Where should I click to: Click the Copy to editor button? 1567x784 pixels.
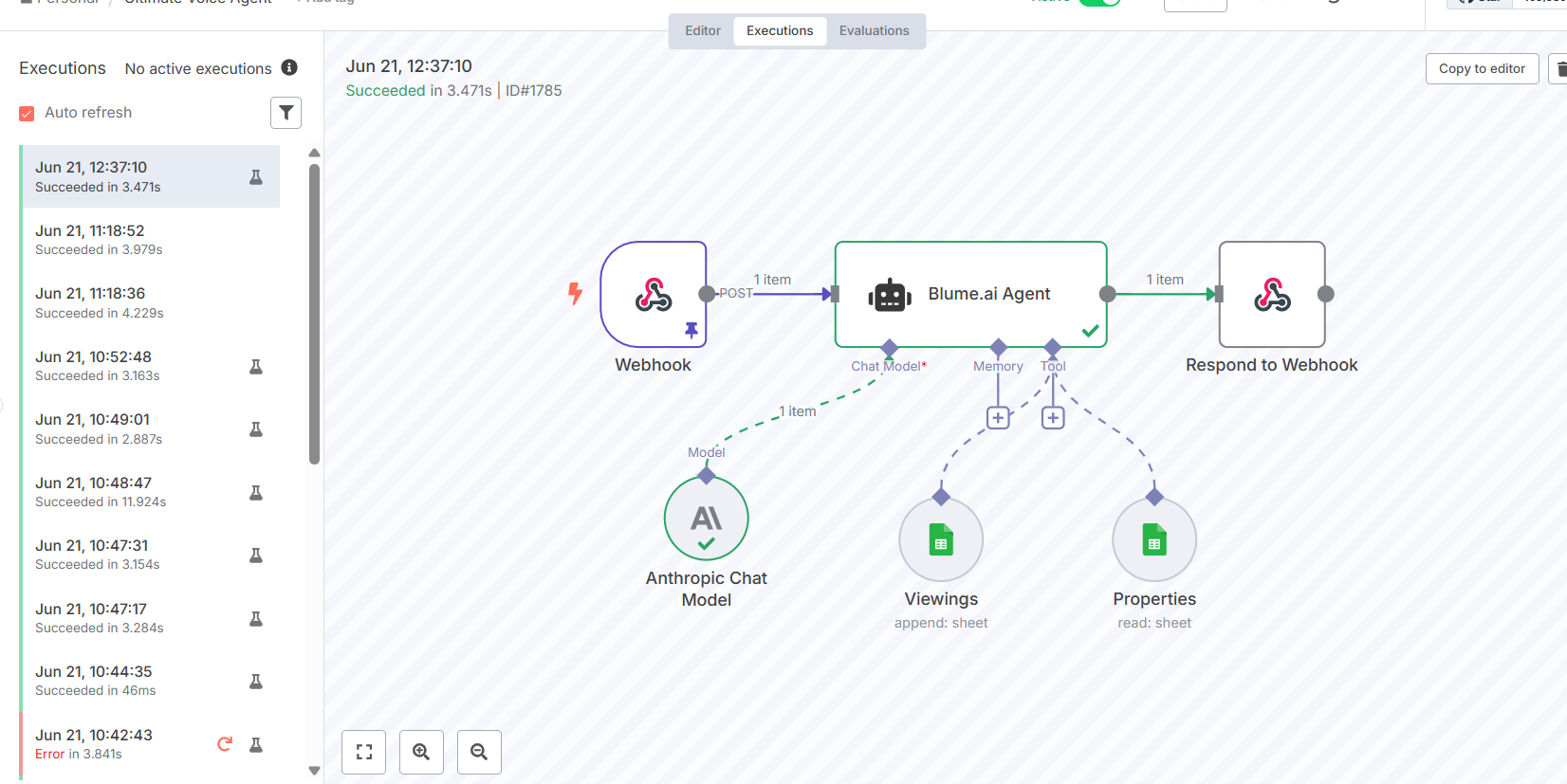pyautogui.click(x=1482, y=68)
